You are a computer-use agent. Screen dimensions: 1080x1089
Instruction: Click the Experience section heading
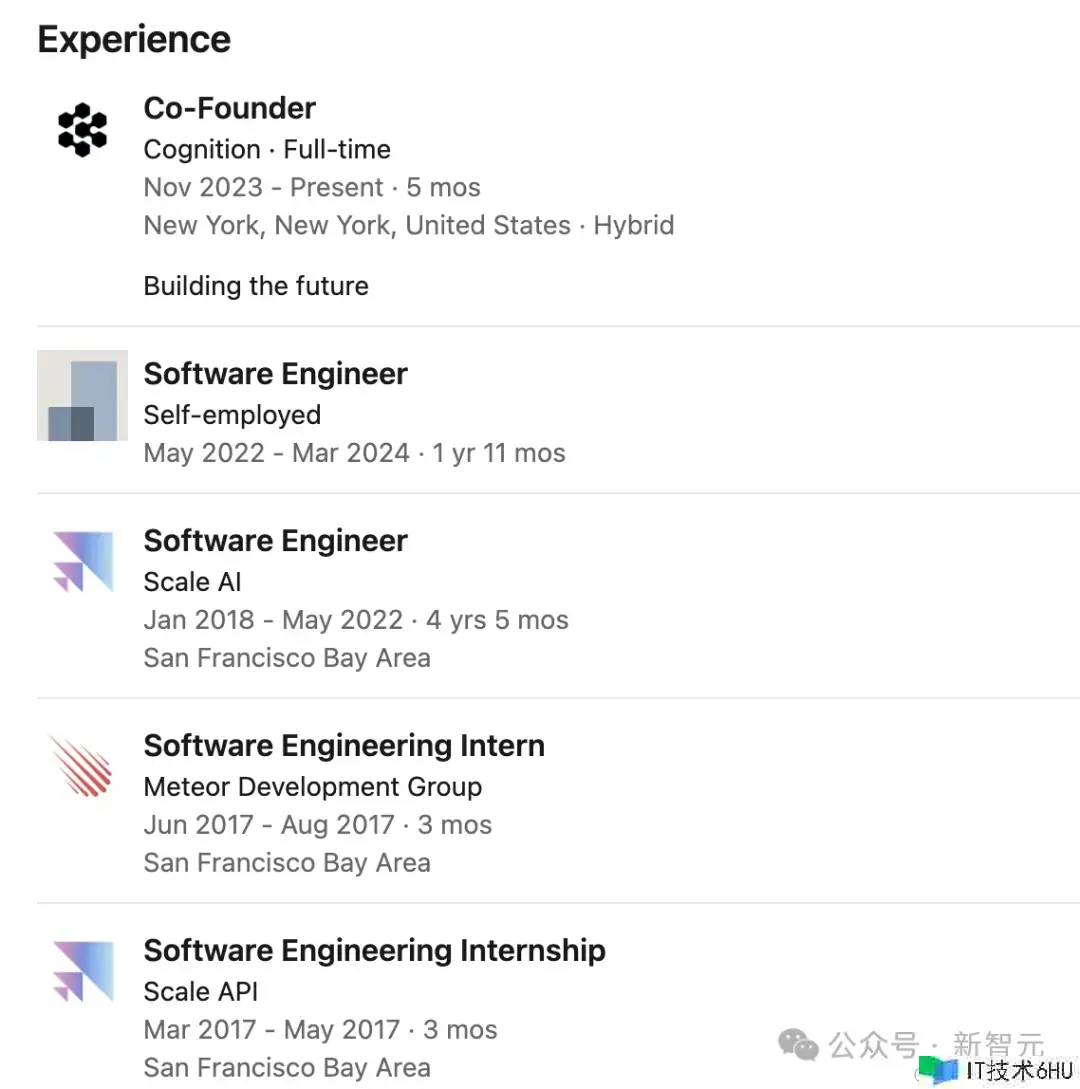click(134, 40)
